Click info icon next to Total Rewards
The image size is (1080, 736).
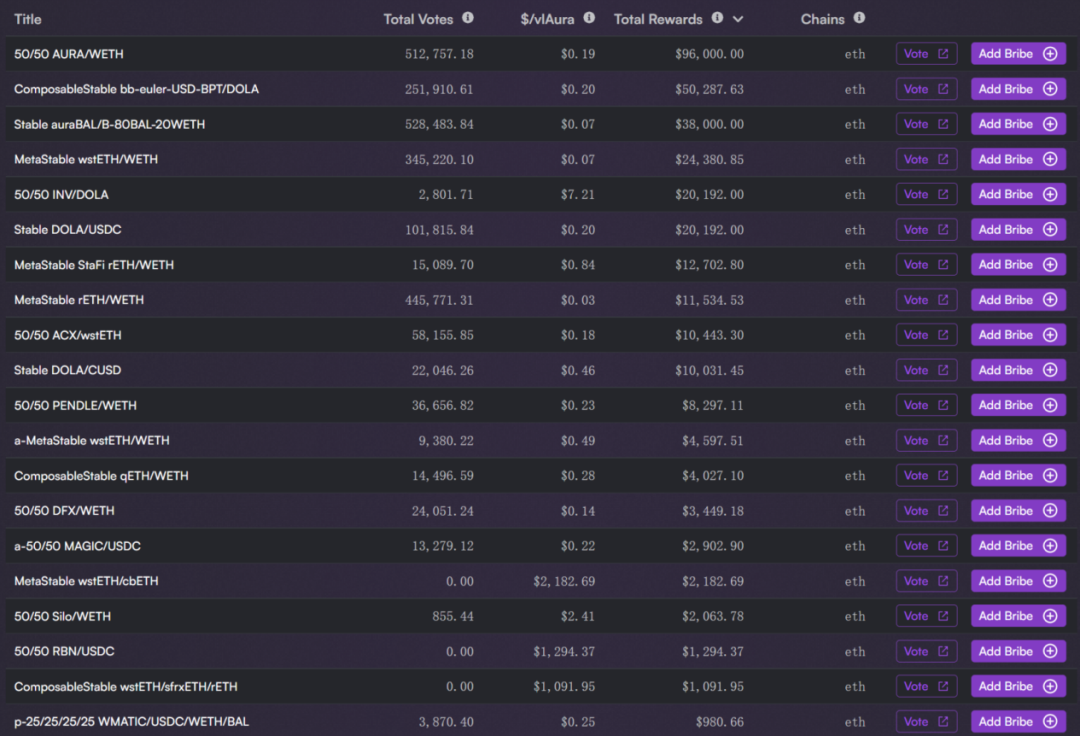coord(717,18)
